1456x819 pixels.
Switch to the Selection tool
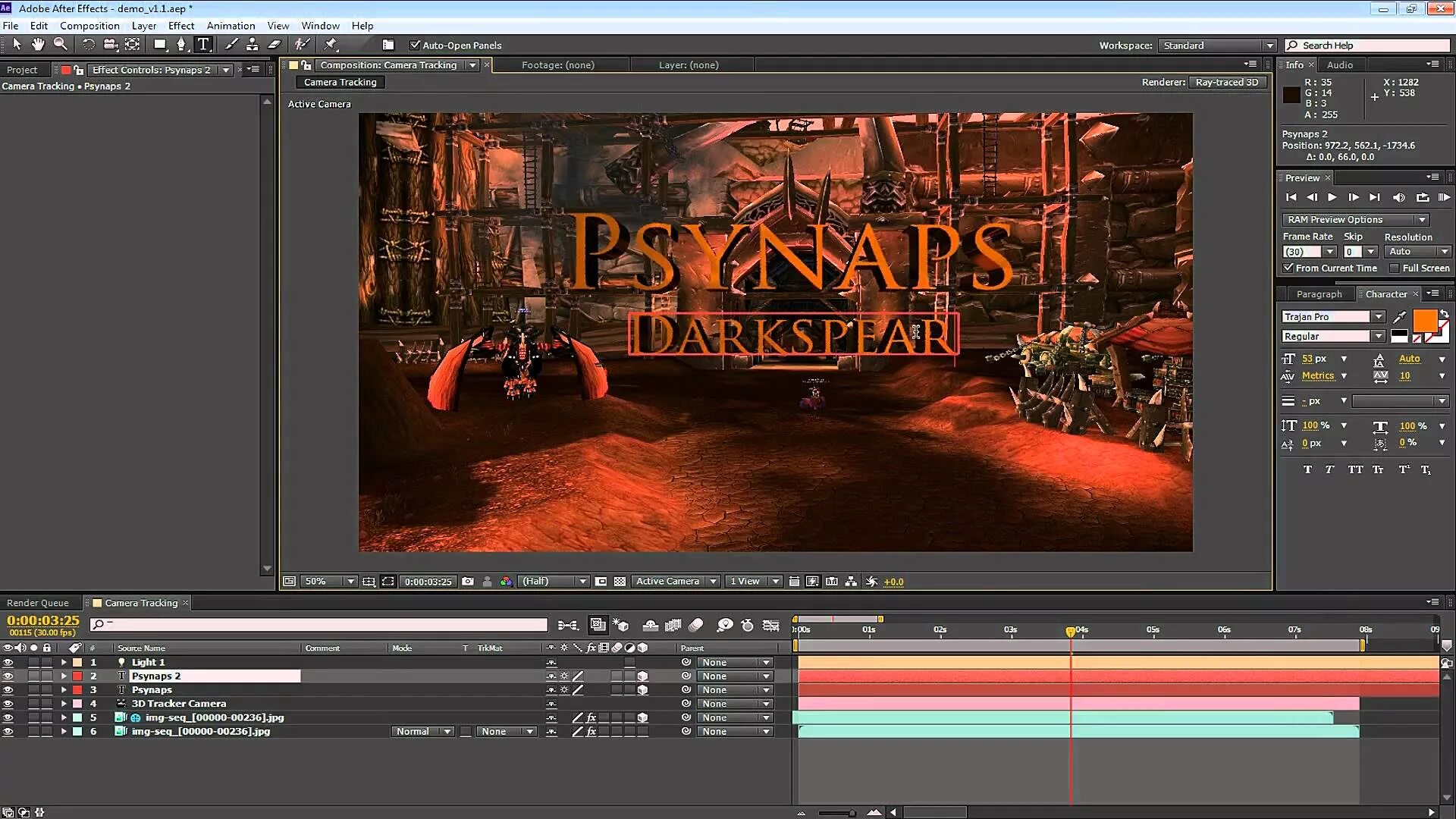tap(17, 44)
